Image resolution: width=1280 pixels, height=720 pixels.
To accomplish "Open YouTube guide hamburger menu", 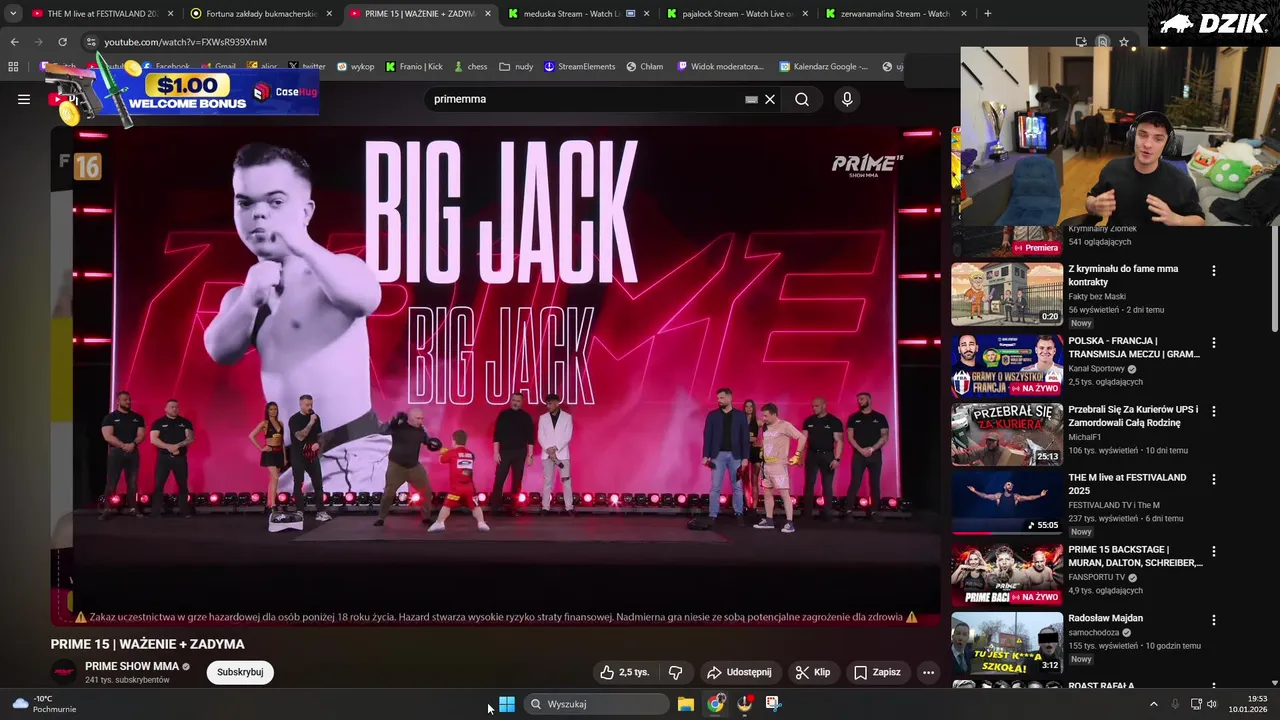I will 24,99.
